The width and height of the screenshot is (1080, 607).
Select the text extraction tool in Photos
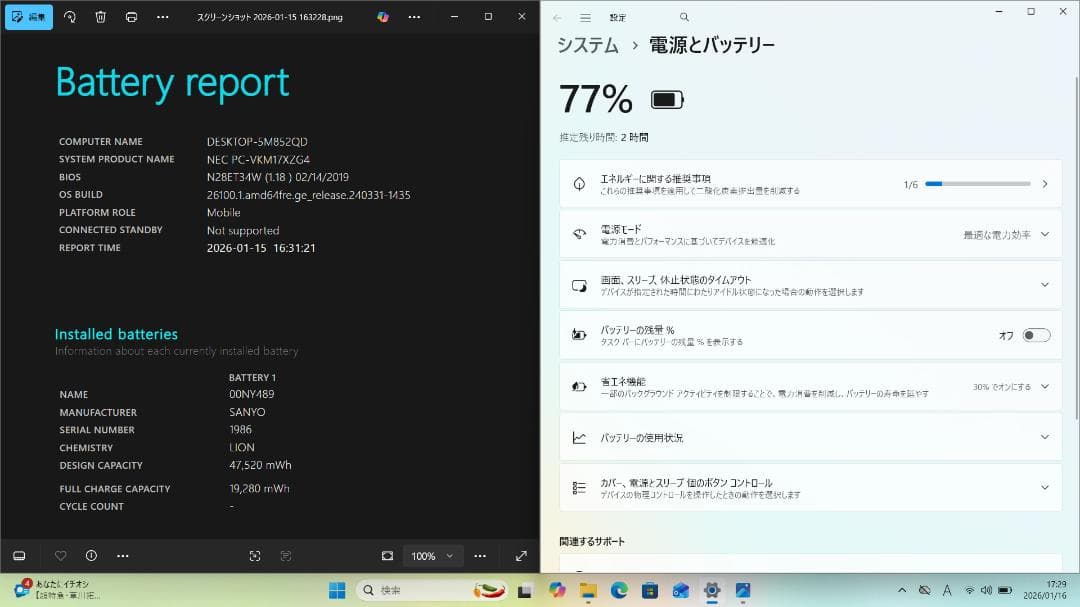(x=286, y=555)
